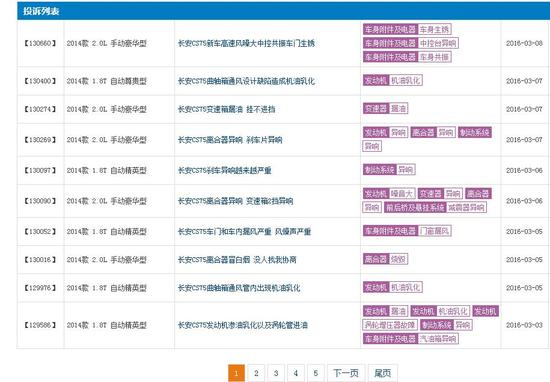Screen dimensions: 550x382
Task: Click the 机油乳化 tag in row 129976
Action: (405, 287)
